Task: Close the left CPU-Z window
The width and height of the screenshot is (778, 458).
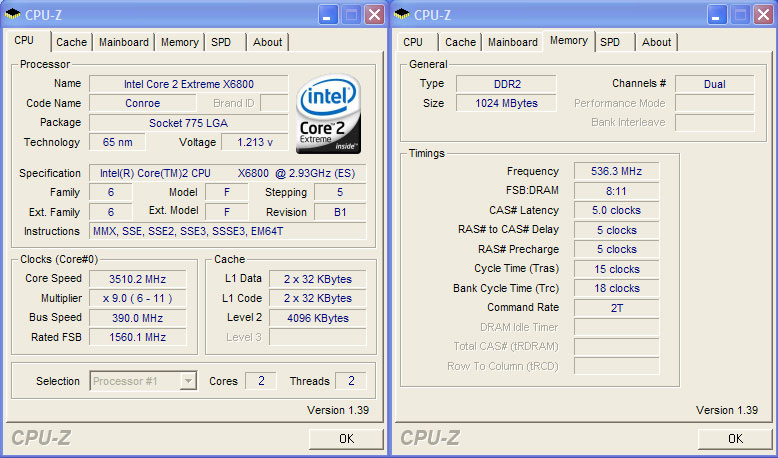Action: point(375,15)
